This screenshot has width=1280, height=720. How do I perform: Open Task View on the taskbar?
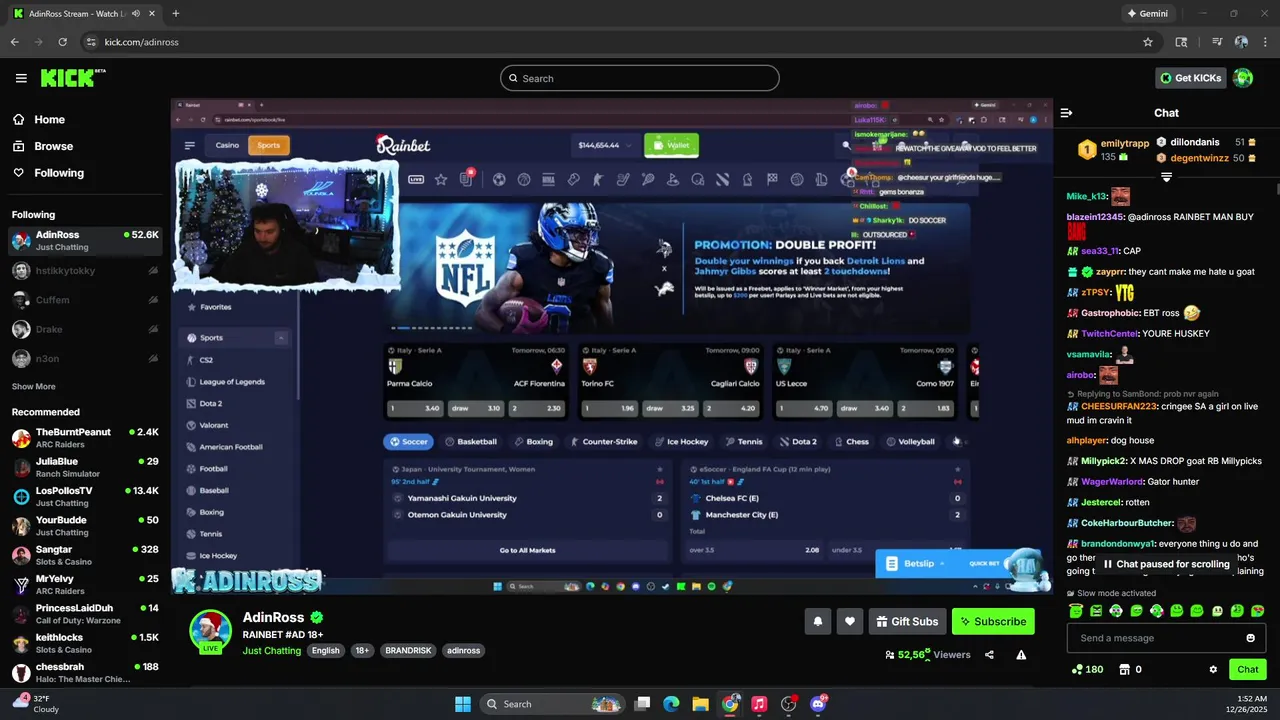pos(643,704)
